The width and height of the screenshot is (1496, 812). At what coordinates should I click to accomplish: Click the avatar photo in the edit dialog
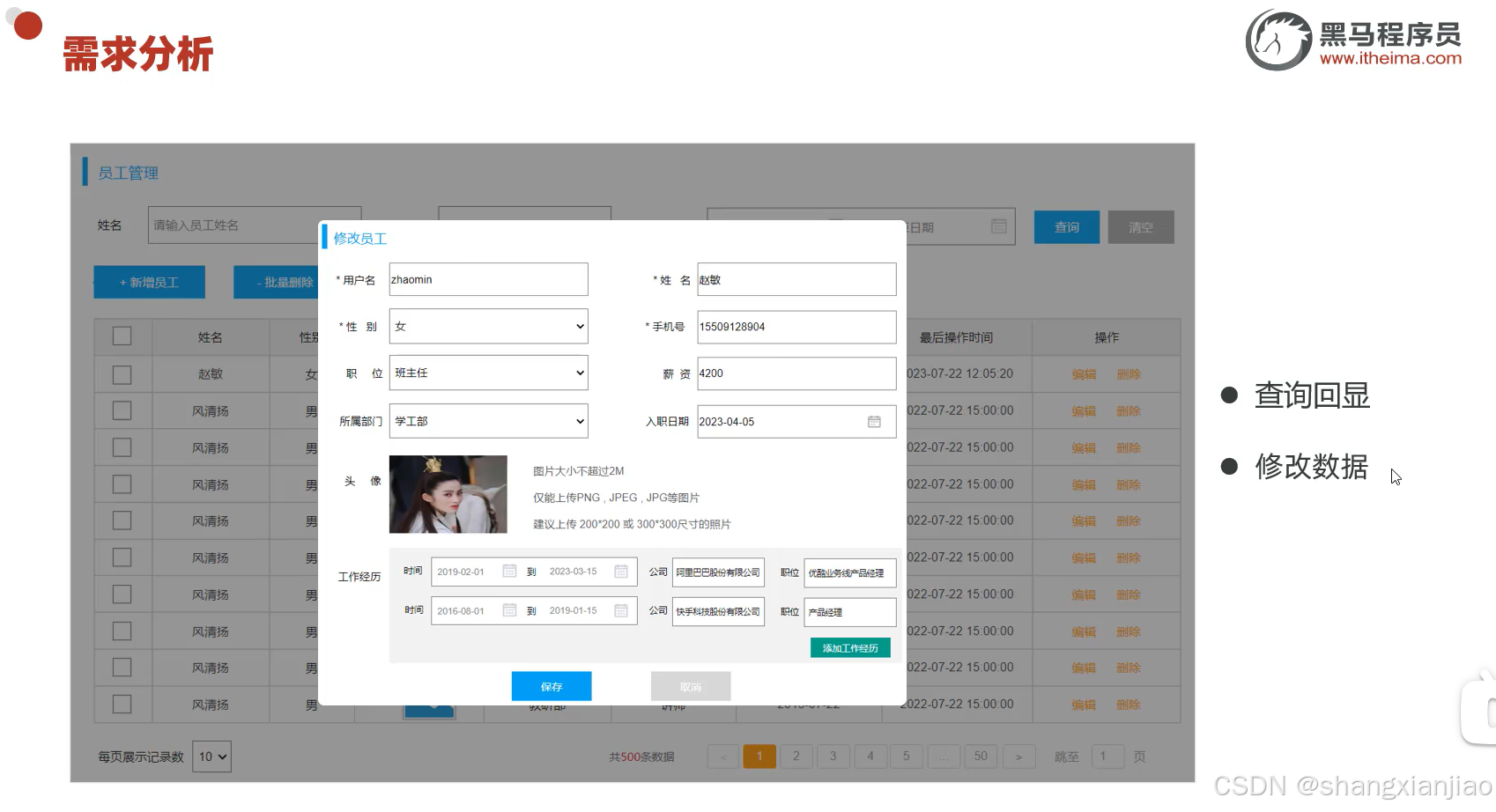(x=448, y=494)
